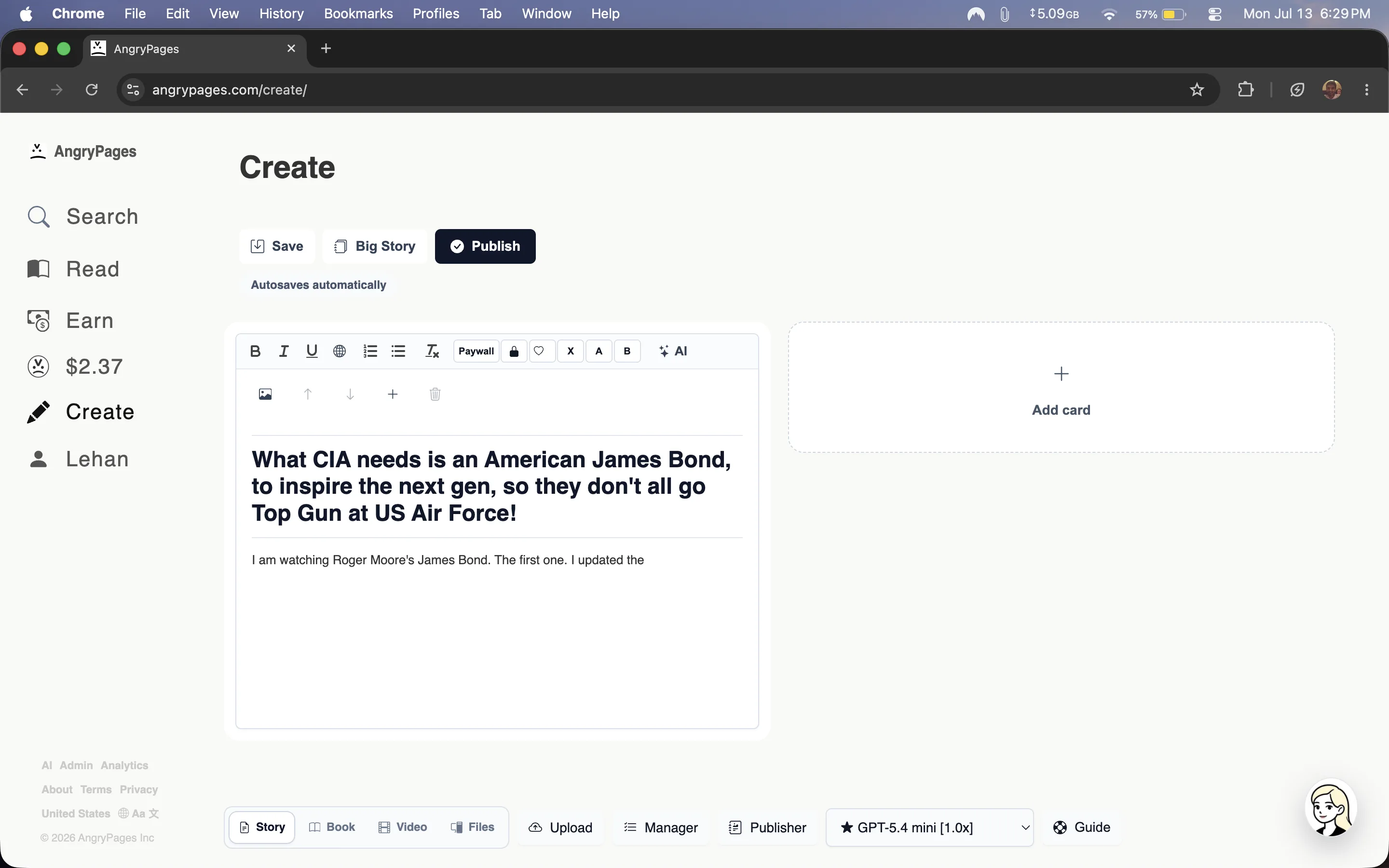Open the Admin footer link

point(76,765)
